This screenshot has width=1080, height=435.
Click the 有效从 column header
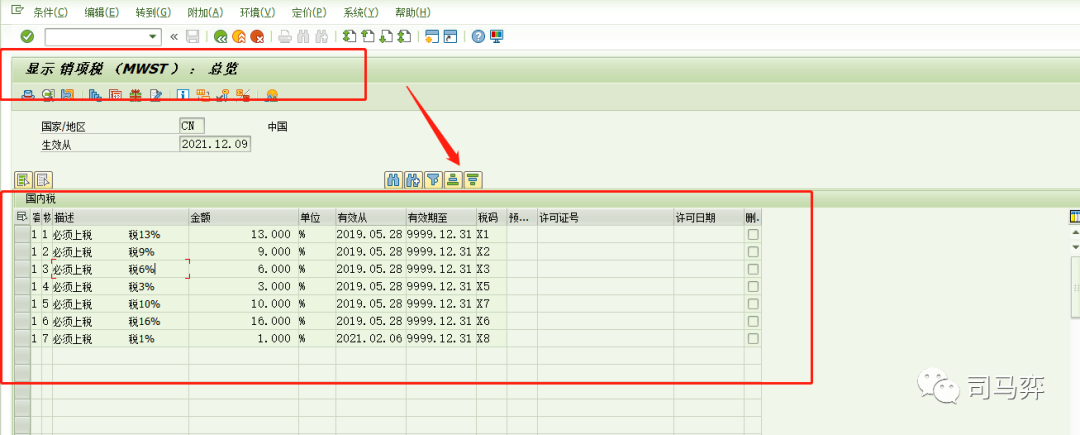[371, 218]
